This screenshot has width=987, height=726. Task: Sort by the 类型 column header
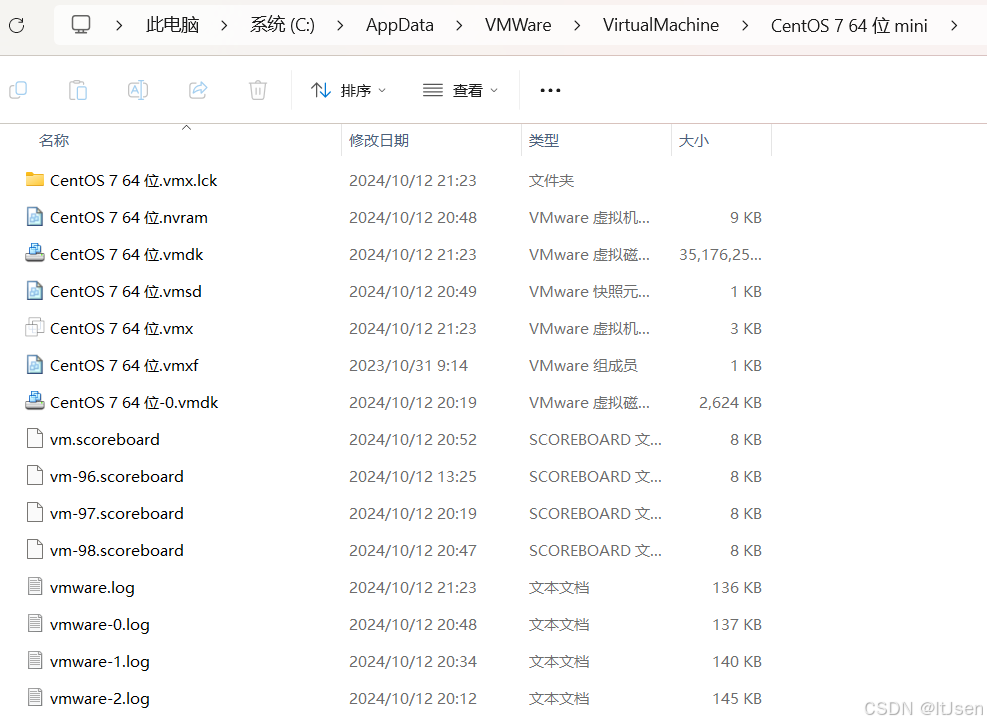544,140
